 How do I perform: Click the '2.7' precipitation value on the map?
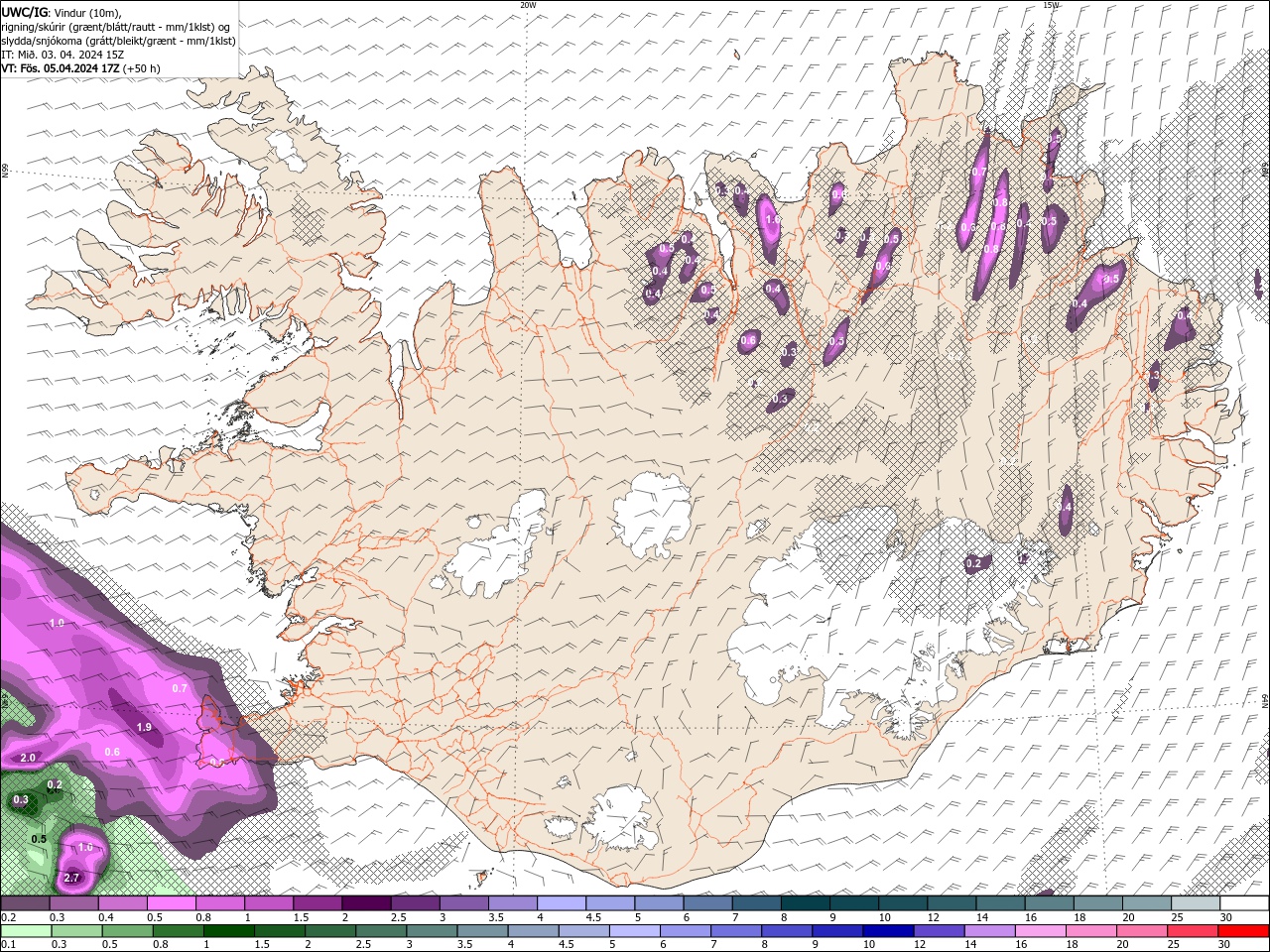pyautogui.click(x=71, y=878)
